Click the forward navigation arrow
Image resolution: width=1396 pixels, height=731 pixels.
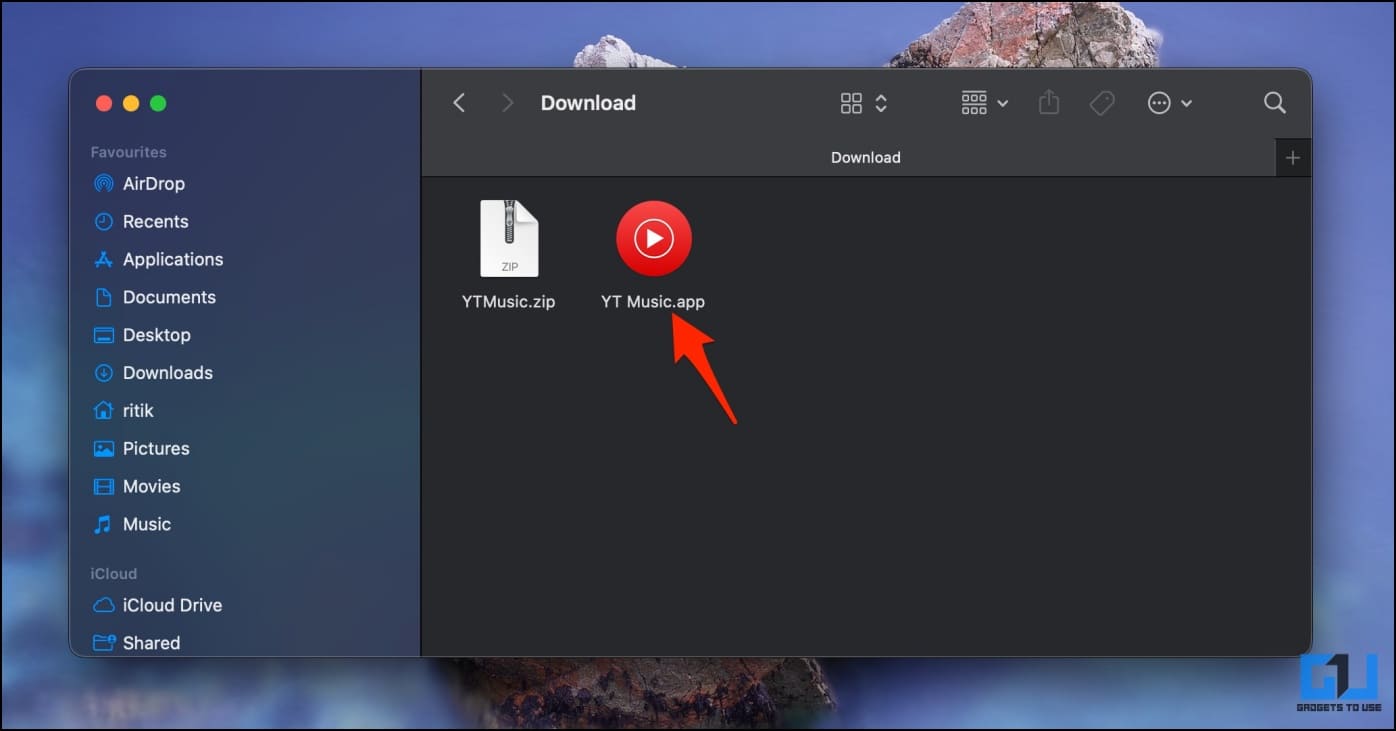pos(507,103)
